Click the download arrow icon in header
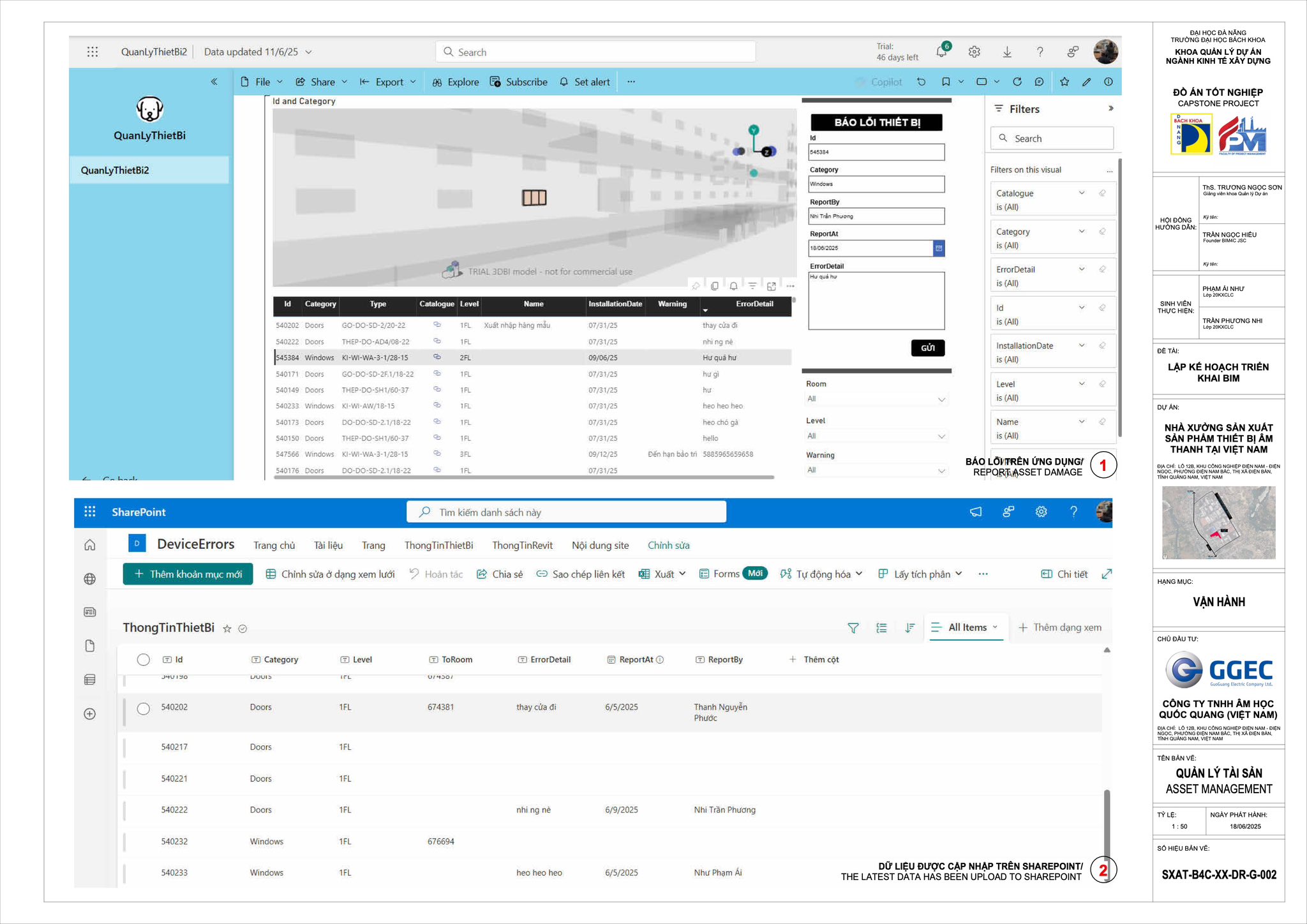Viewport: 1307px width, 924px height. pyautogui.click(x=1007, y=52)
